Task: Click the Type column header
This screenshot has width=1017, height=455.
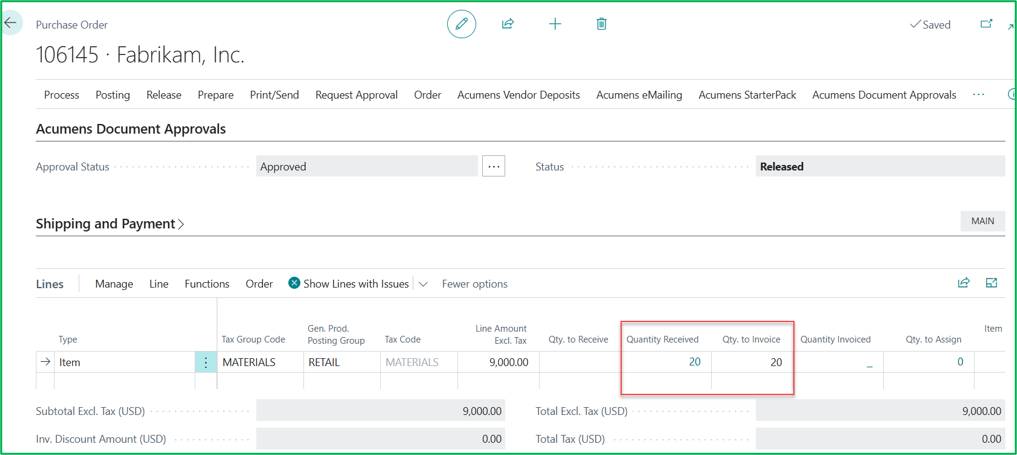Action: coord(68,340)
